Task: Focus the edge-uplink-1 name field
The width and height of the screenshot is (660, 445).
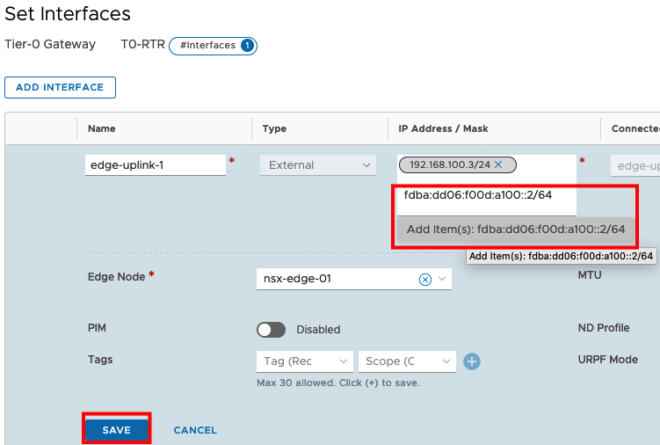Action: click(x=153, y=165)
